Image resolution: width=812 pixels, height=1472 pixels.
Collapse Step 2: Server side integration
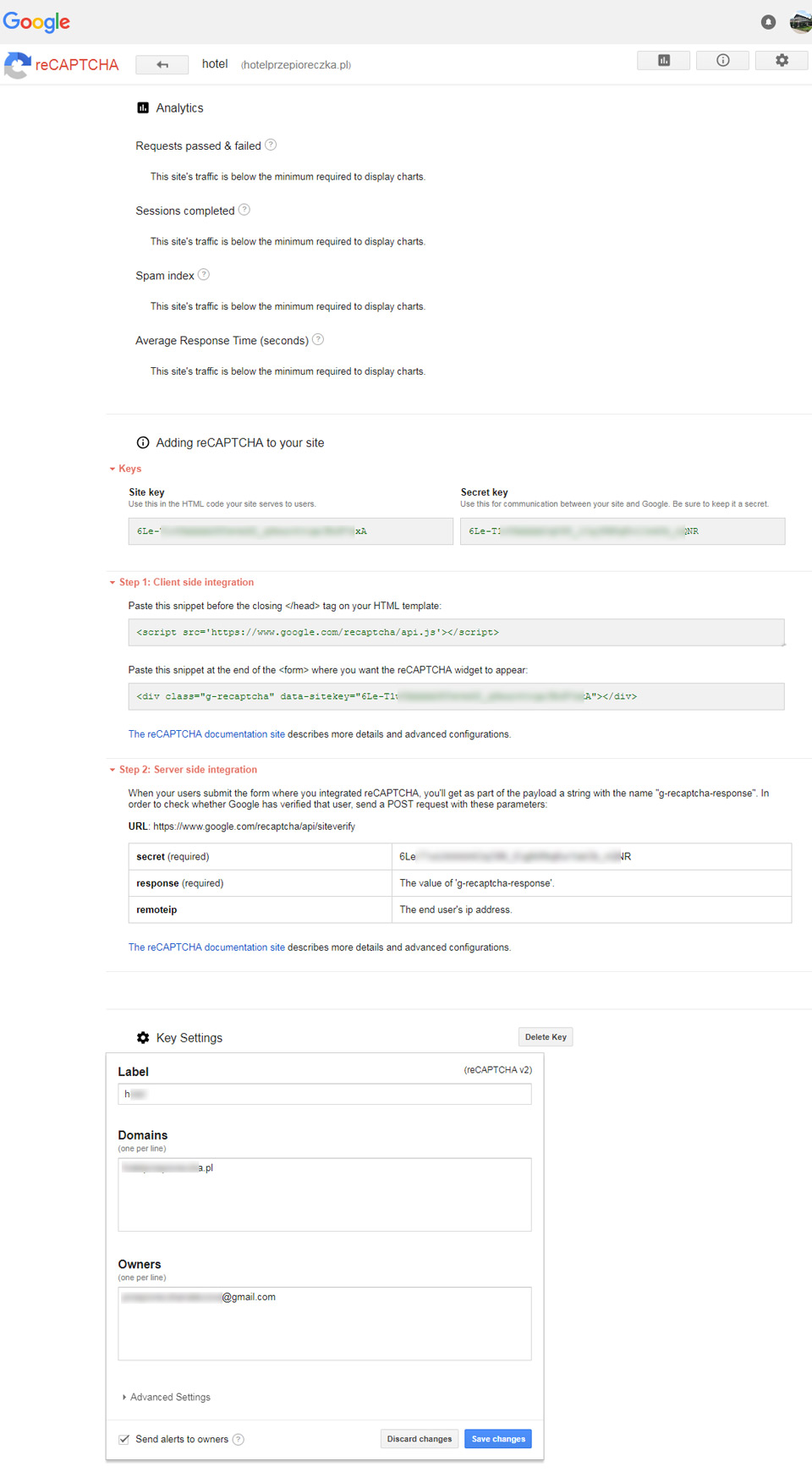183,770
